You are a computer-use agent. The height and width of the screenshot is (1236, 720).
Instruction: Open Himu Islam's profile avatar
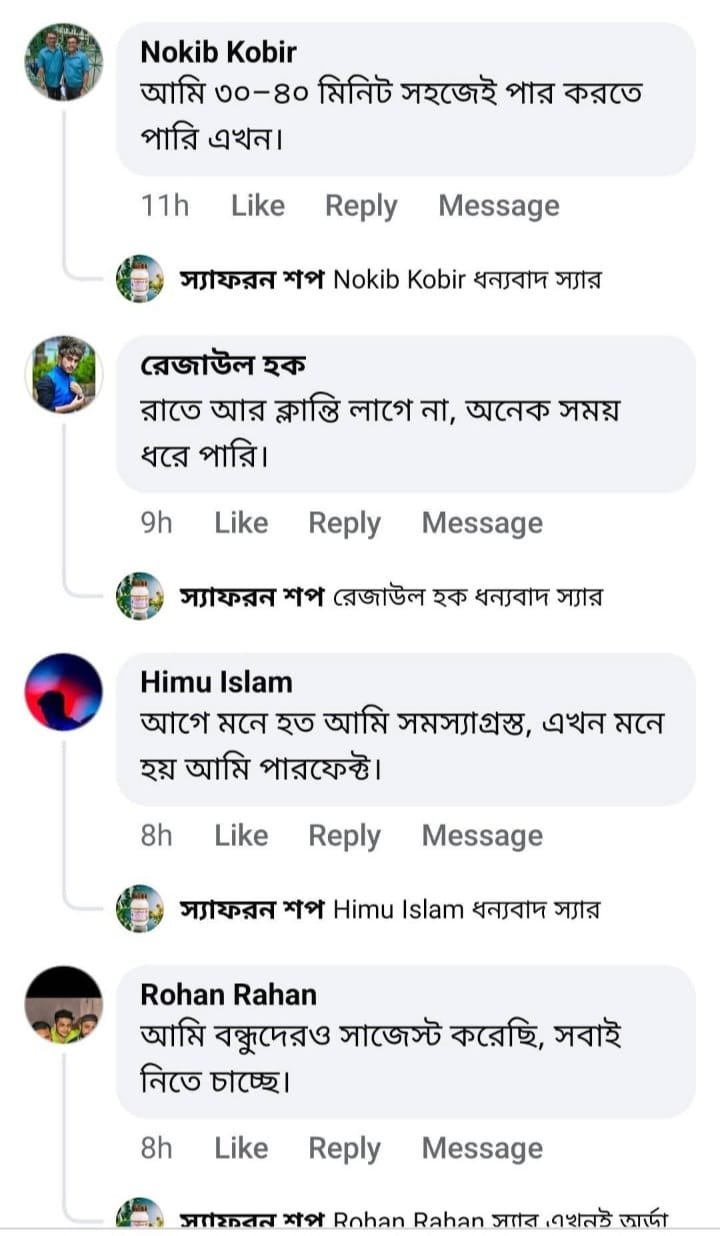tap(63, 692)
